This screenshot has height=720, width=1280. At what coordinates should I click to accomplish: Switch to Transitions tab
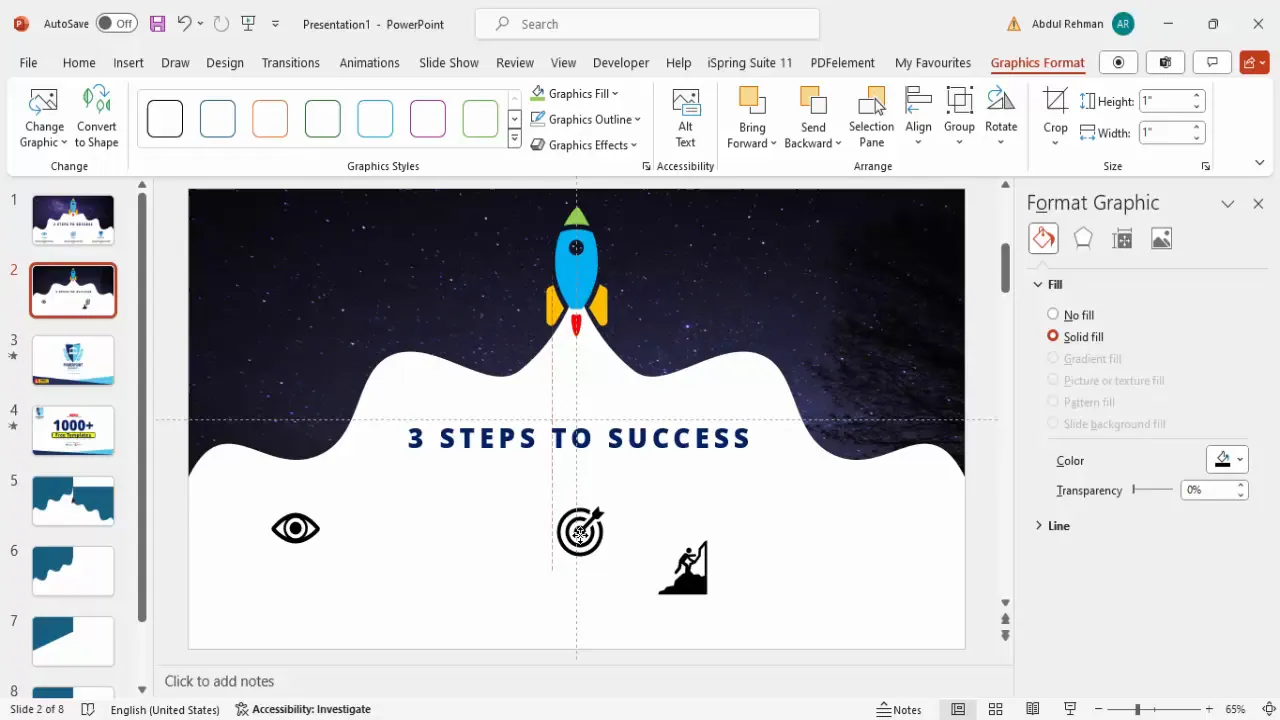point(290,62)
